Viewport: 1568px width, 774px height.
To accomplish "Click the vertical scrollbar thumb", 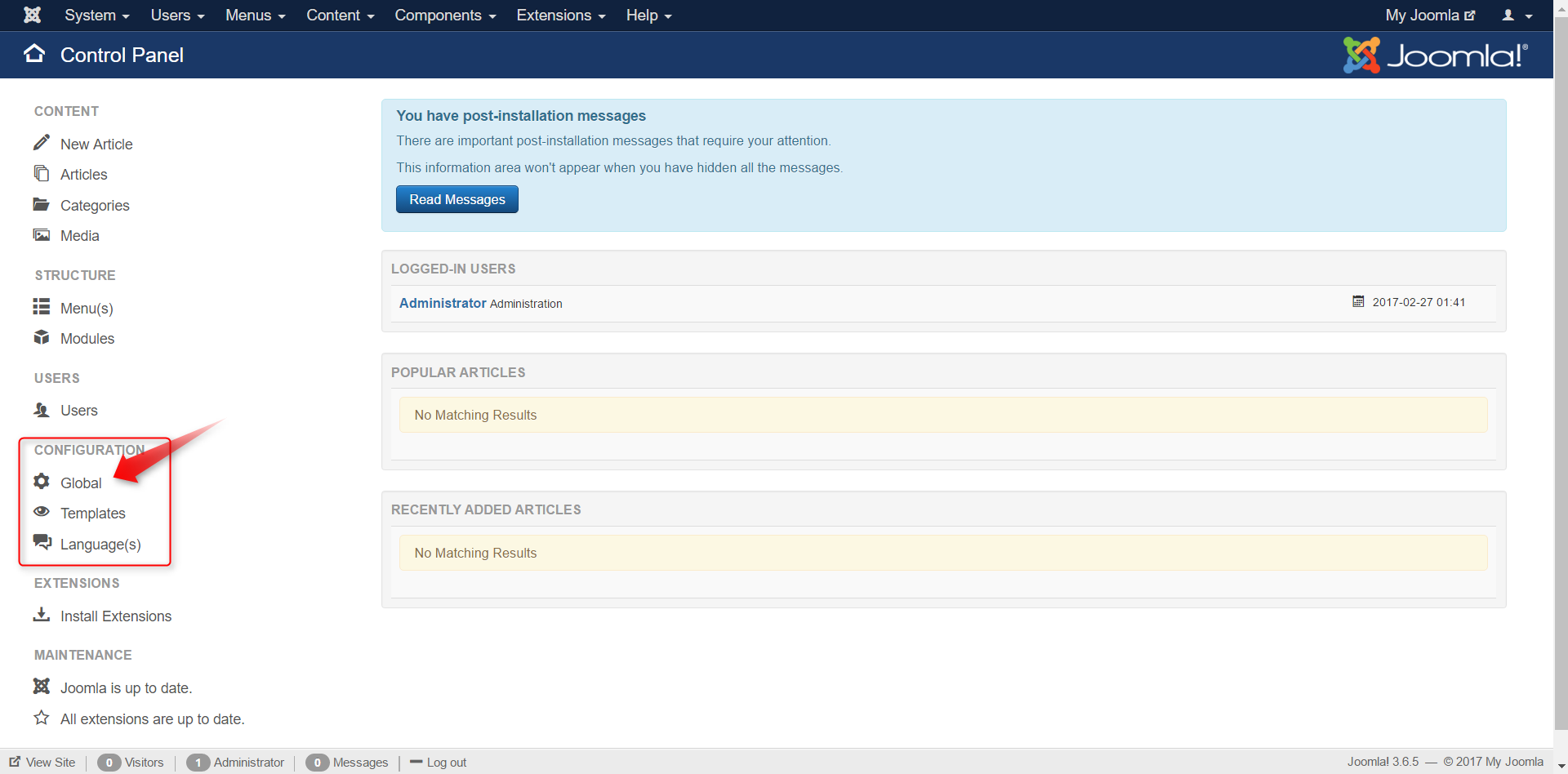I will coord(1561,372).
